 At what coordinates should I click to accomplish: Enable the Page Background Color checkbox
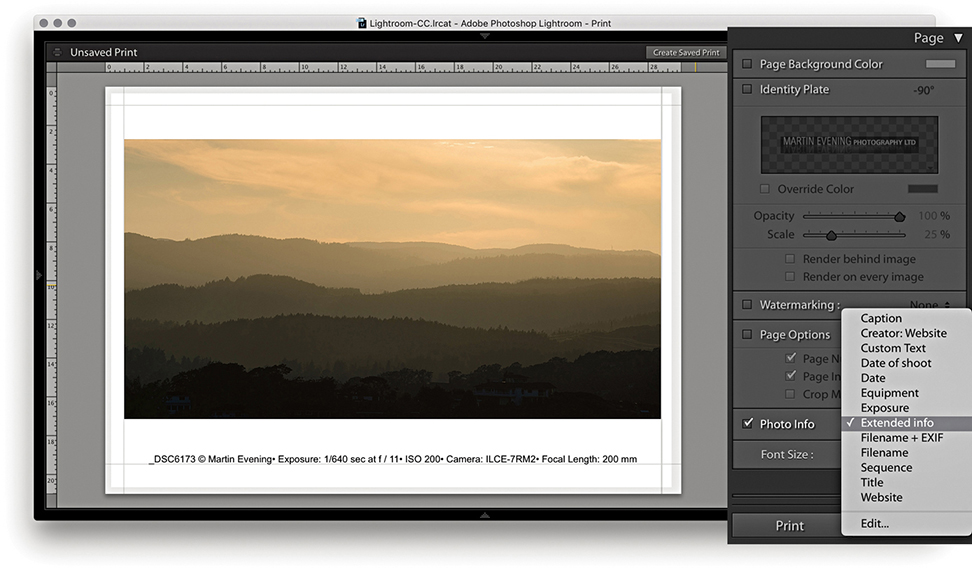(747, 64)
